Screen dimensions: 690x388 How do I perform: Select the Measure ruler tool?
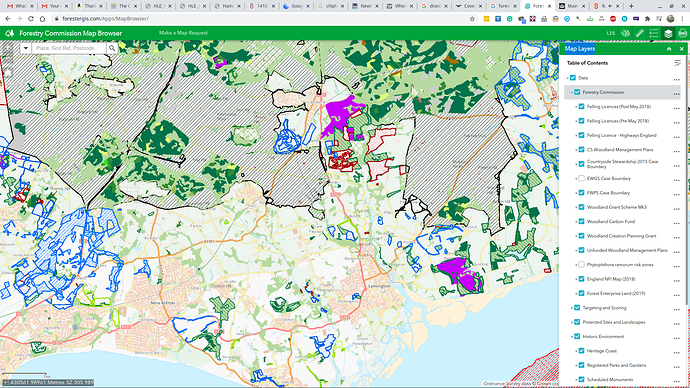click(x=639, y=33)
